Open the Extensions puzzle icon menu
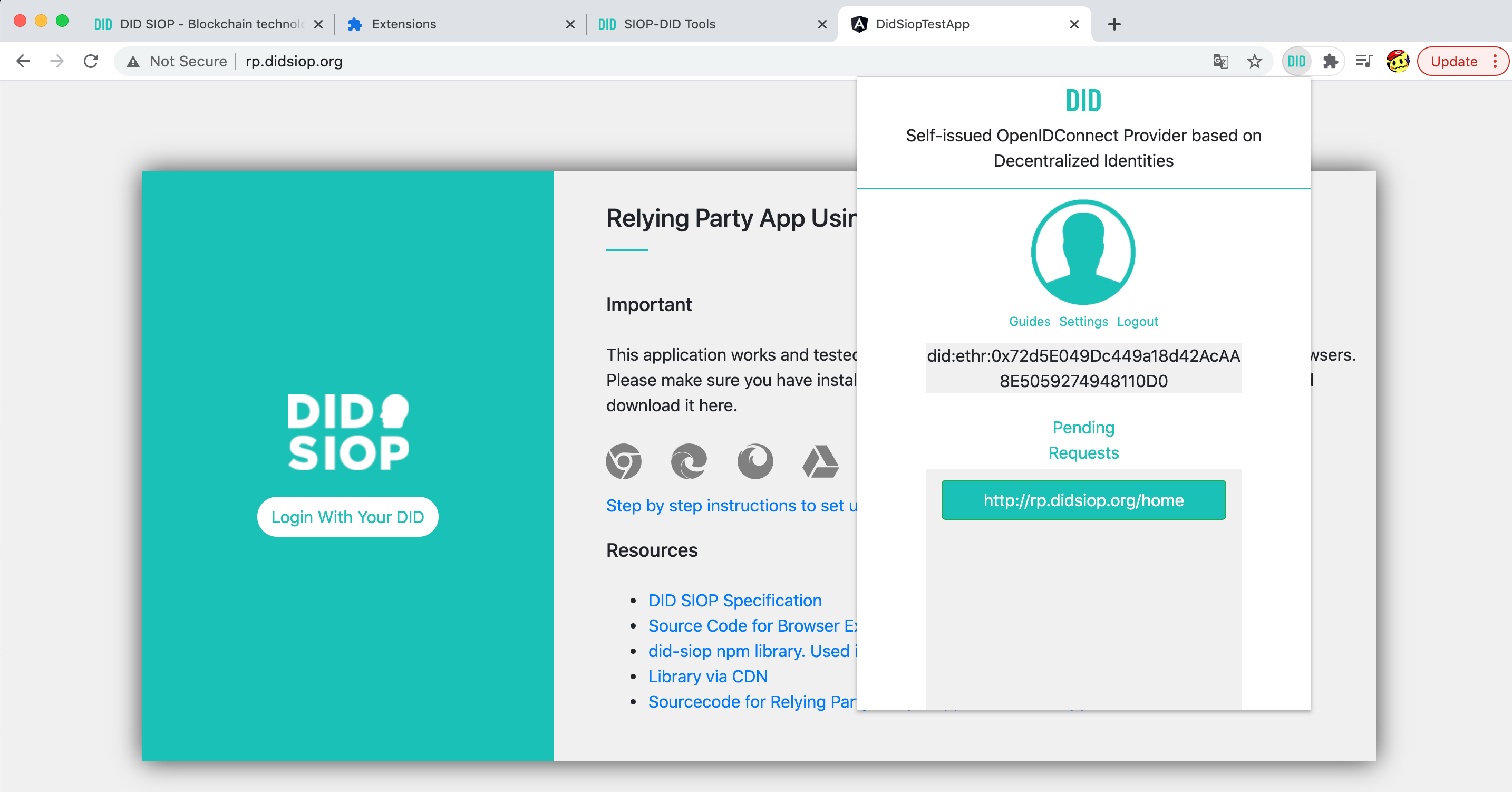 pos(1330,61)
